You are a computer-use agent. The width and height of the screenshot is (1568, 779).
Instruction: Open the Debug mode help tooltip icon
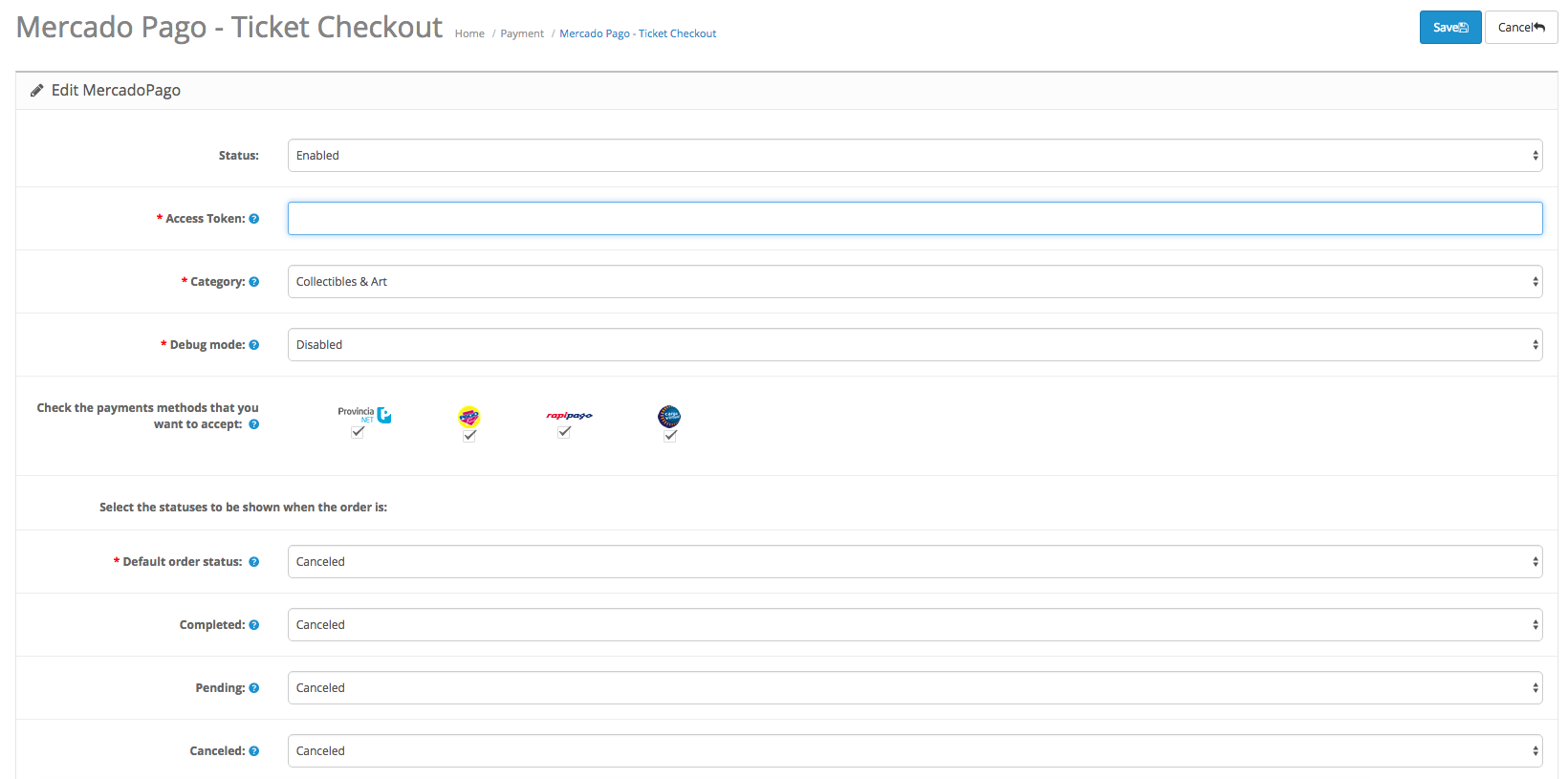point(254,345)
